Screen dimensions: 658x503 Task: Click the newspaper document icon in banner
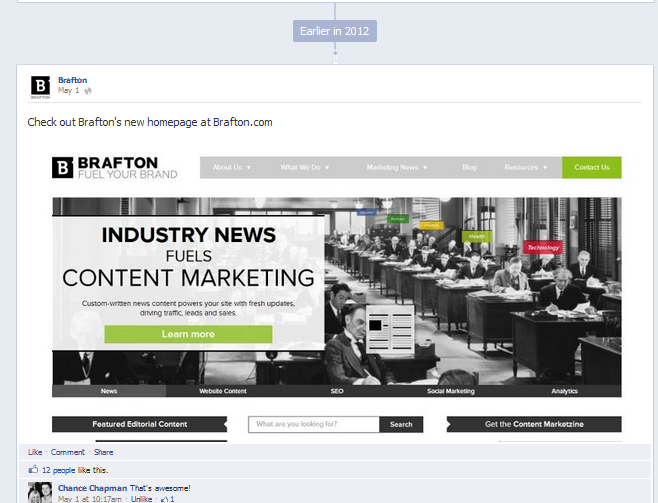[390, 328]
